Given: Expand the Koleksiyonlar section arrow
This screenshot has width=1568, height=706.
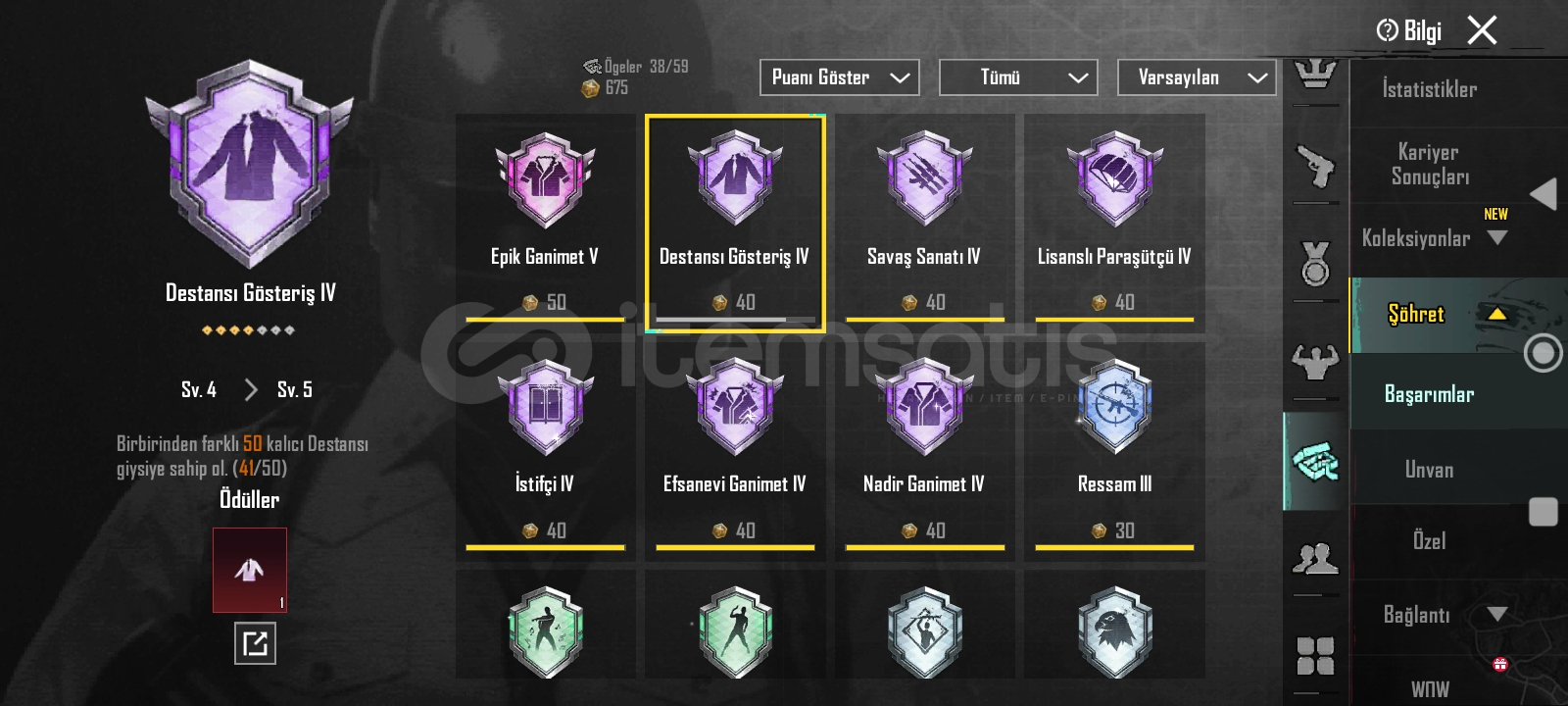Looking at the screenshot, I should click(1496, 237).
